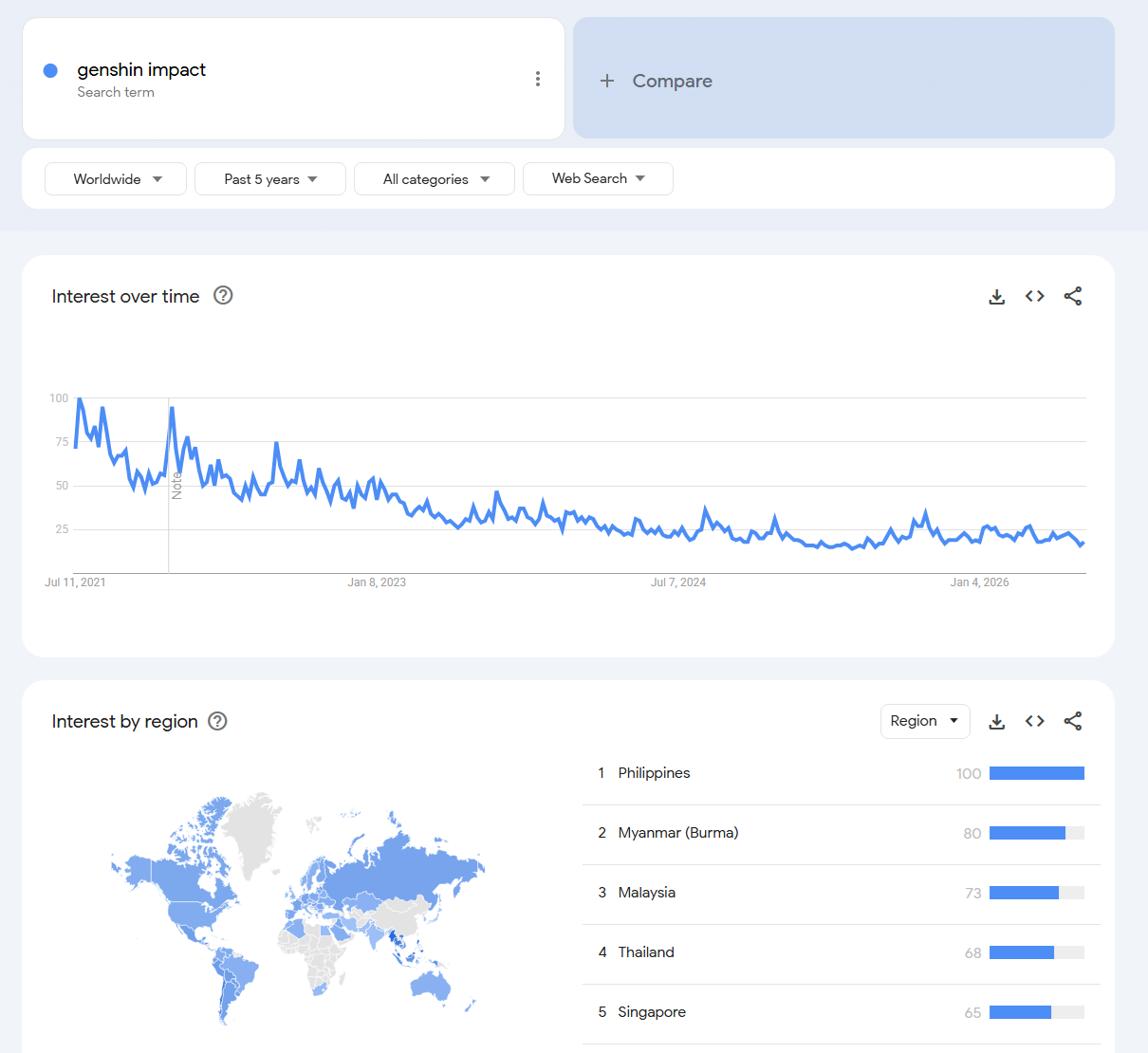Select Philippines in the region list
The height and width of the screenshot is (1053, 1148).
point(654,773)
